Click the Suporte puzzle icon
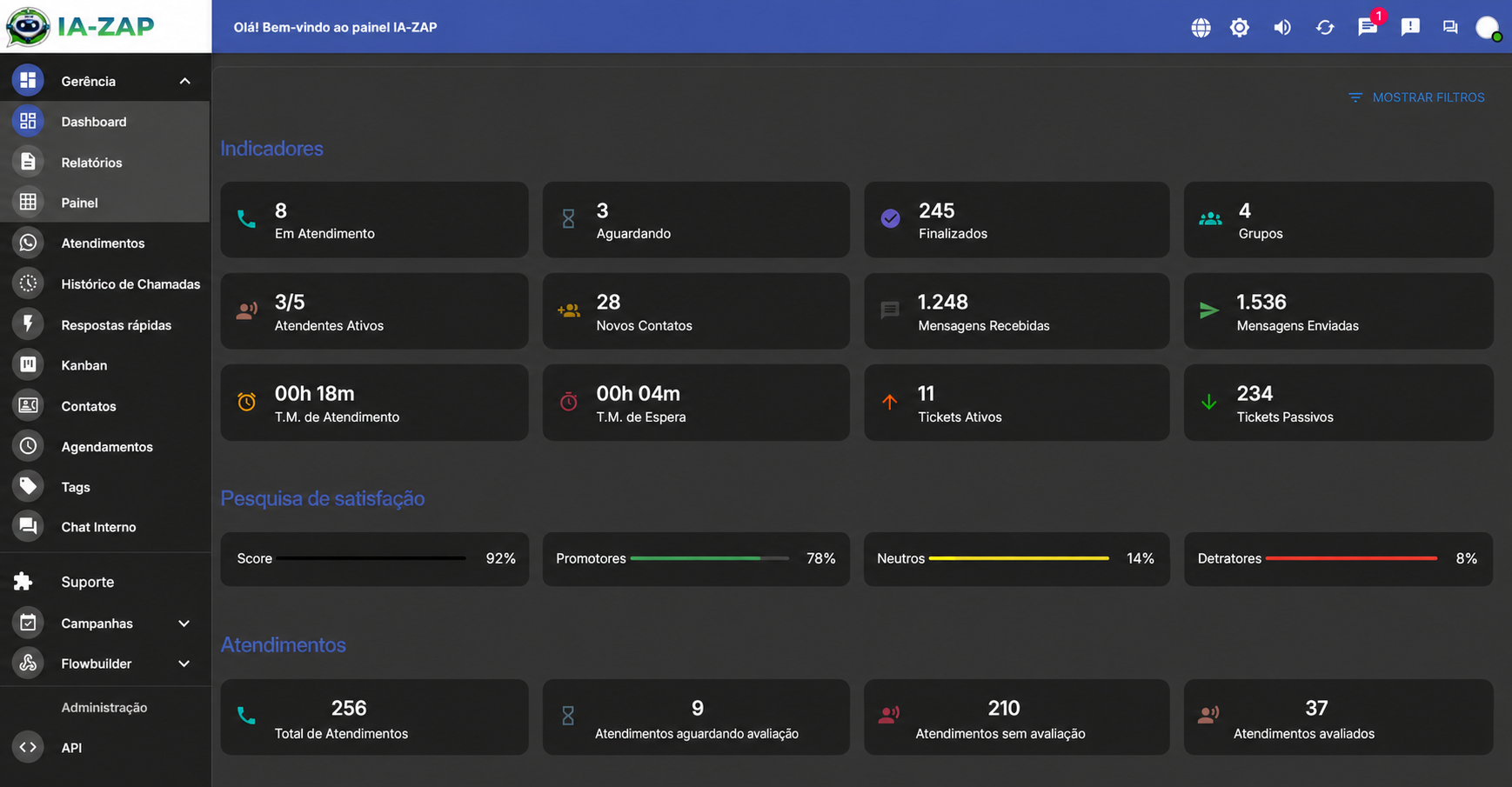 [x=23, y=582]
